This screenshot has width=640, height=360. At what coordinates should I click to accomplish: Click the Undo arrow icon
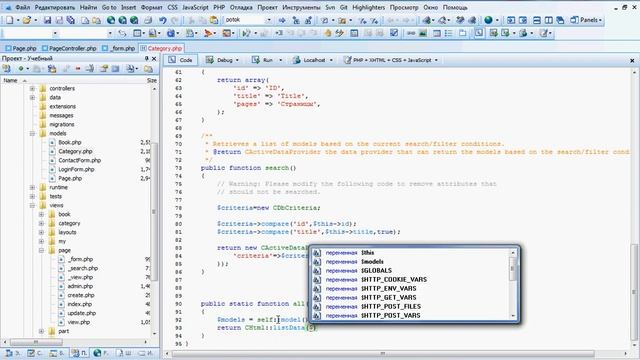pos(162,20)
